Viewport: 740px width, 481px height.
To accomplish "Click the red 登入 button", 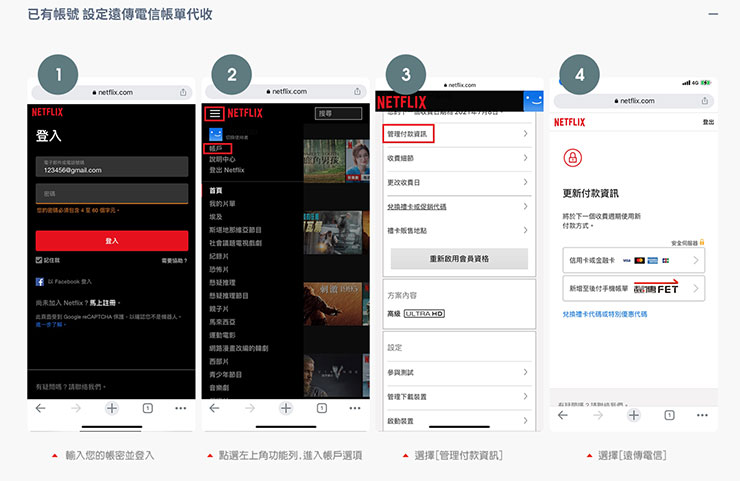I will pos(112,241).
